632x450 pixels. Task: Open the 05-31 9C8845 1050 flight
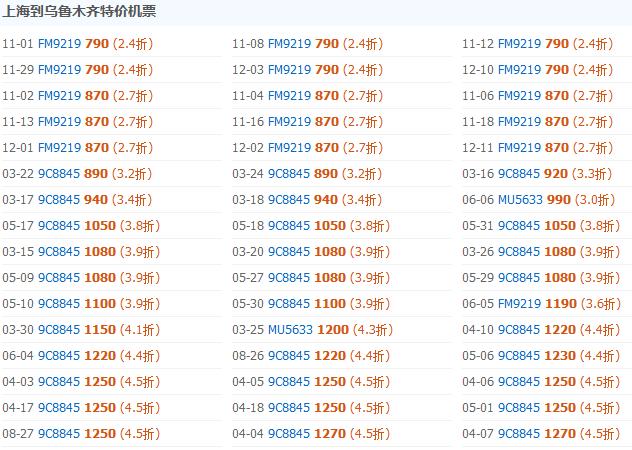[x=541, y=226]
